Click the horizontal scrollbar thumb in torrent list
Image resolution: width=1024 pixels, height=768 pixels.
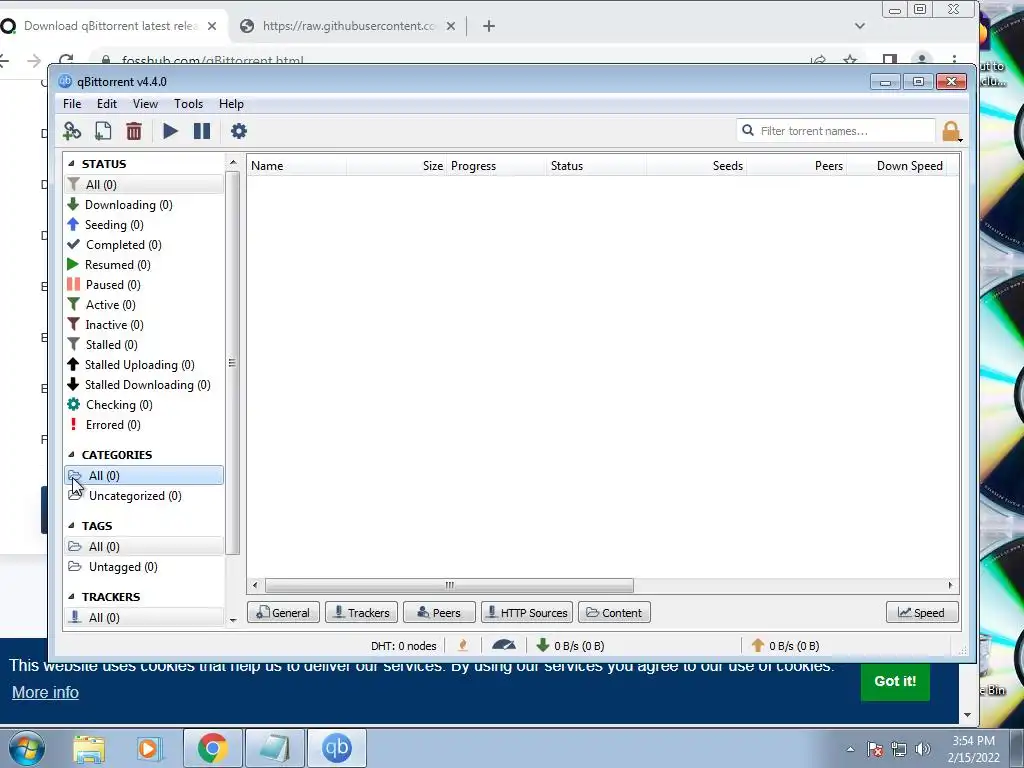[x=449, y=585]
